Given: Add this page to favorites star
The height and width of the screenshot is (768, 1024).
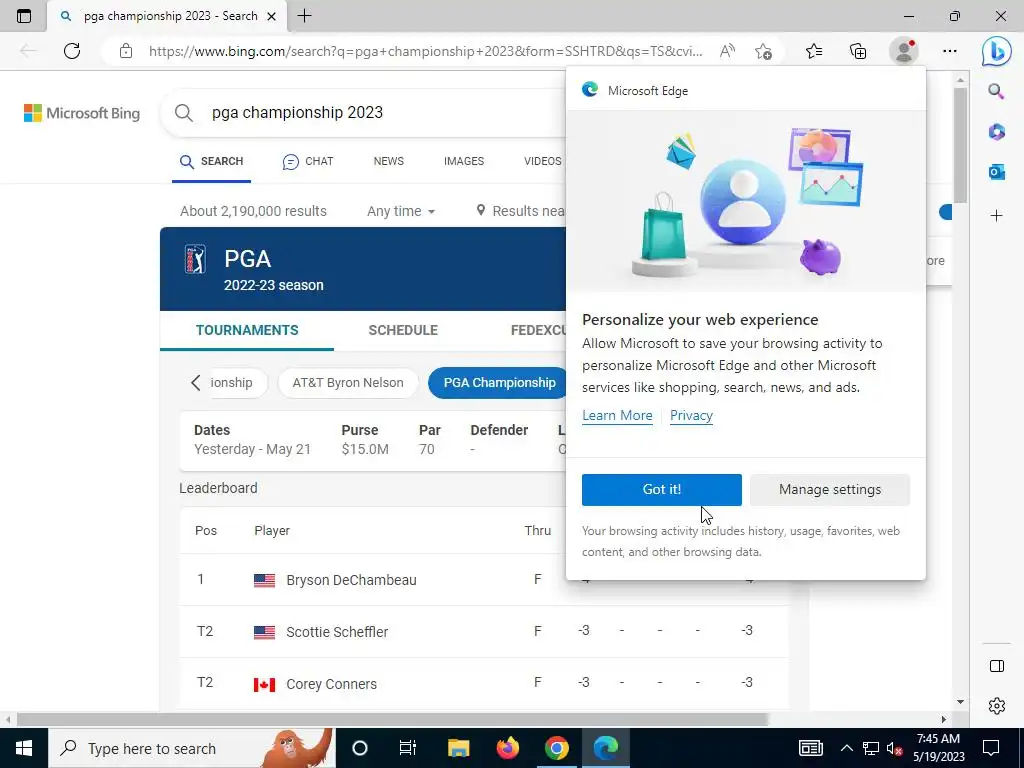Looking at the screenshot, I should click(763, 52).
